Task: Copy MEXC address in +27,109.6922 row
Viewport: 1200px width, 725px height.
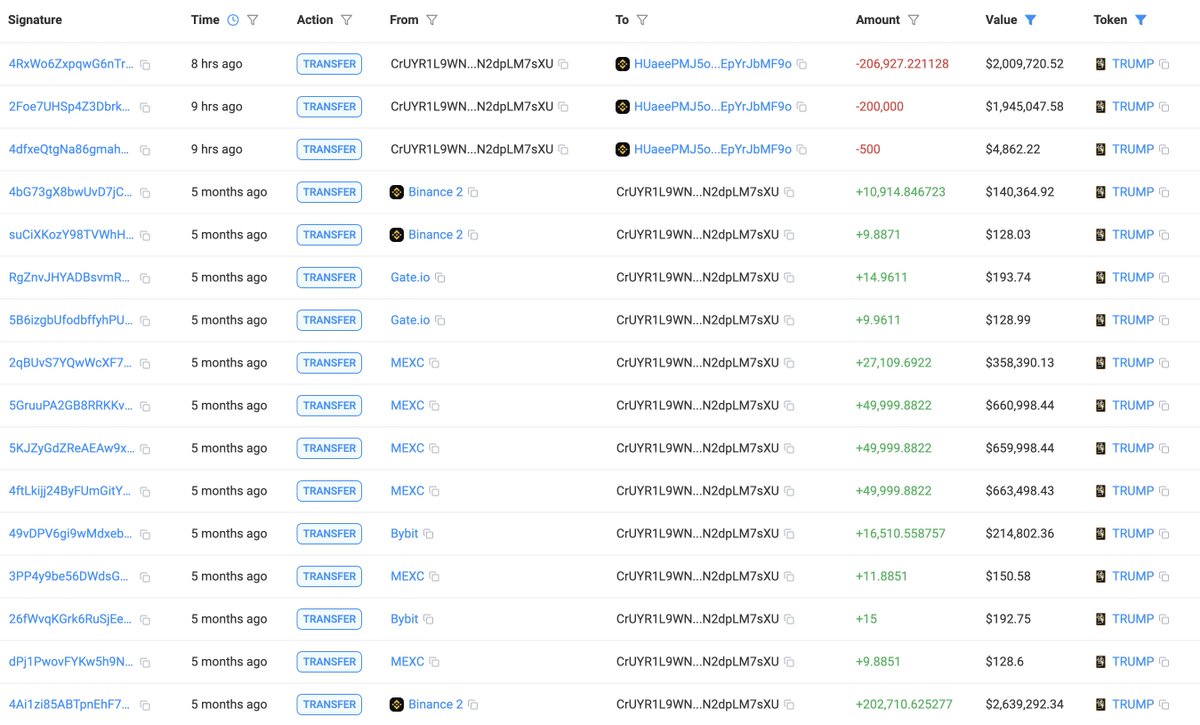Action: [x=435, y=364]
